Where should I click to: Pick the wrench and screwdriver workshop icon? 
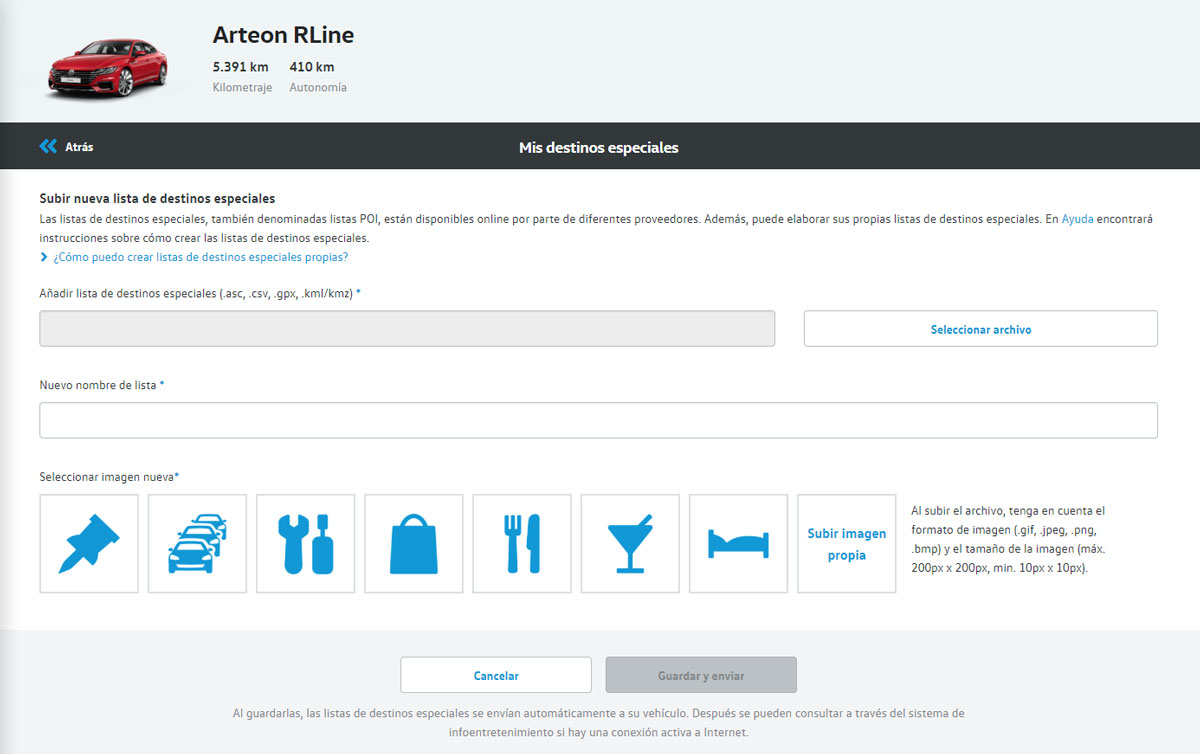pyautogui.click(x=305, y=544)
